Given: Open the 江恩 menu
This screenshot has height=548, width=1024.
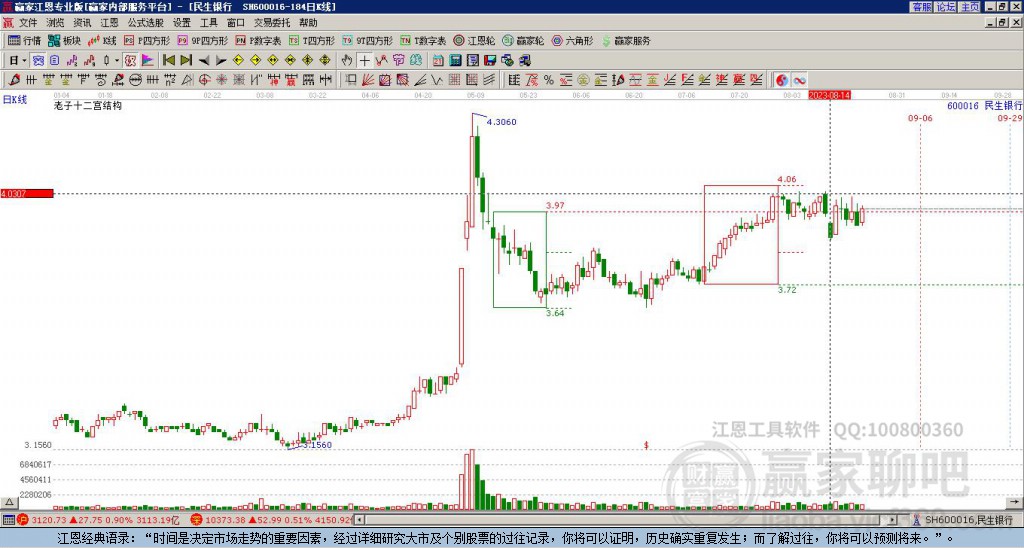Looking at the screenshot, I should pos(109,23).
